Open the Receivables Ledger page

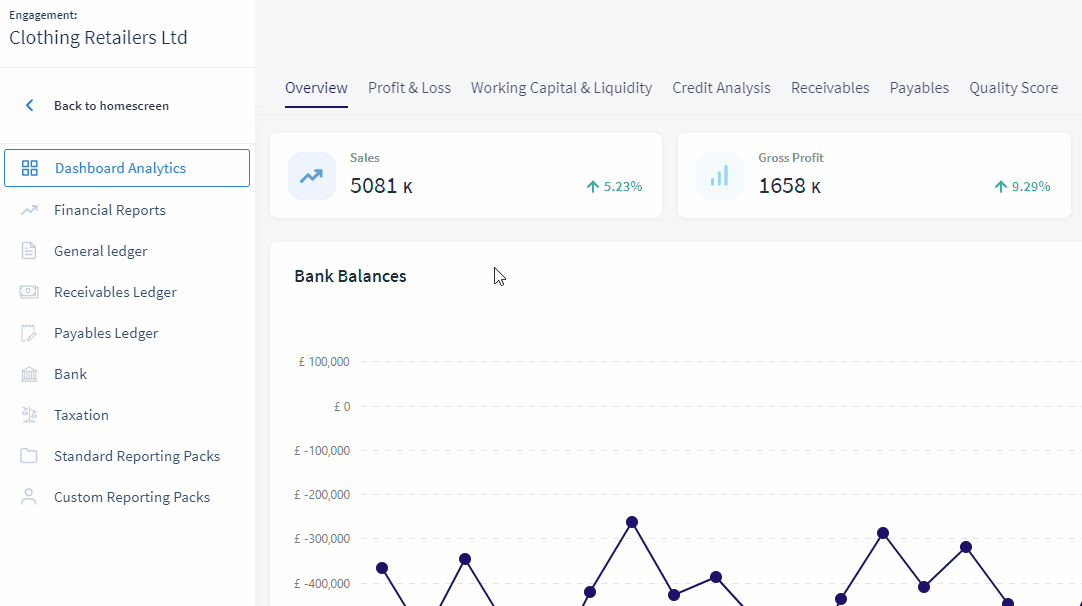[115, 292]
